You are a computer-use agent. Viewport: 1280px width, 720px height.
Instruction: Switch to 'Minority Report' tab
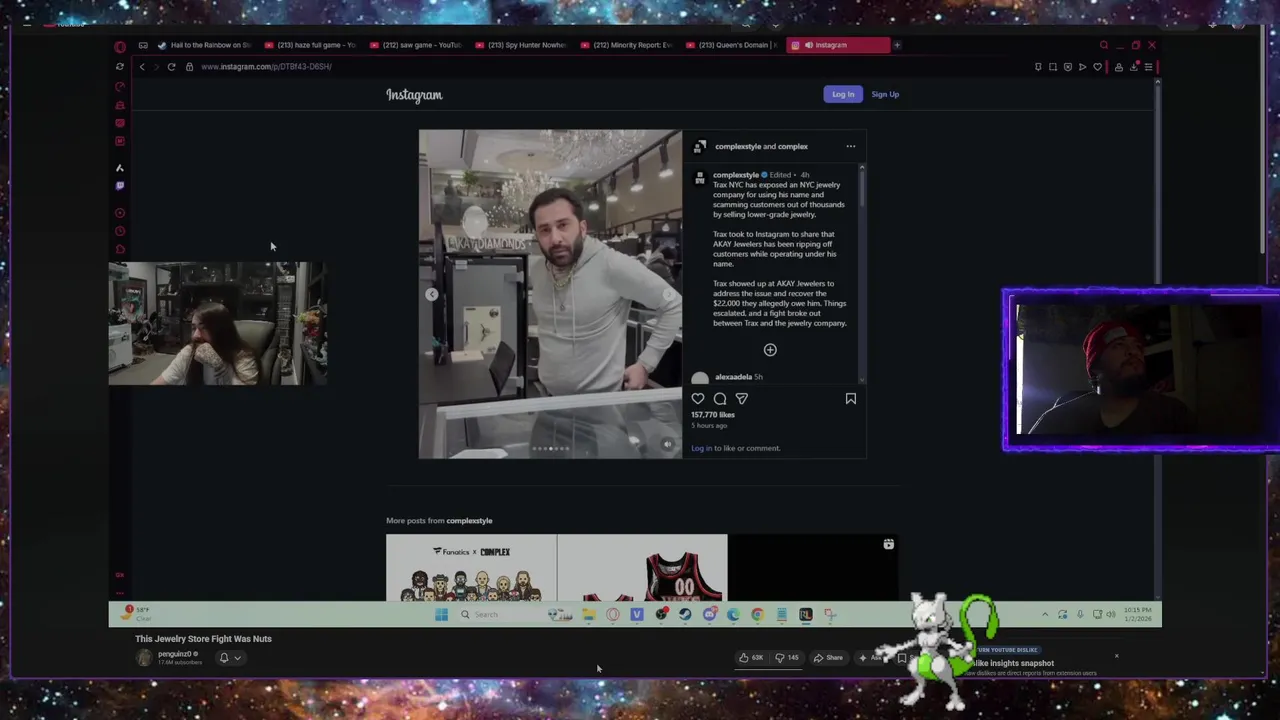(627, 45)
